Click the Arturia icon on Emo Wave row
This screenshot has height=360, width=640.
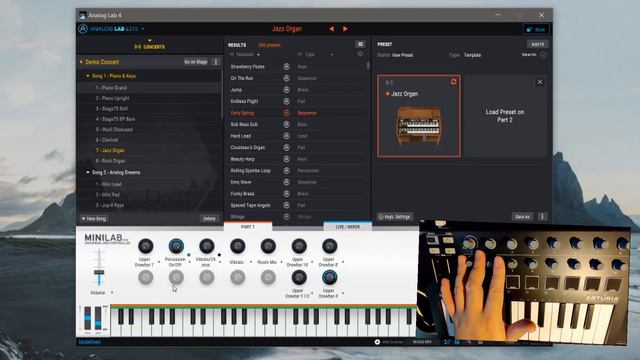coord(287,182)
